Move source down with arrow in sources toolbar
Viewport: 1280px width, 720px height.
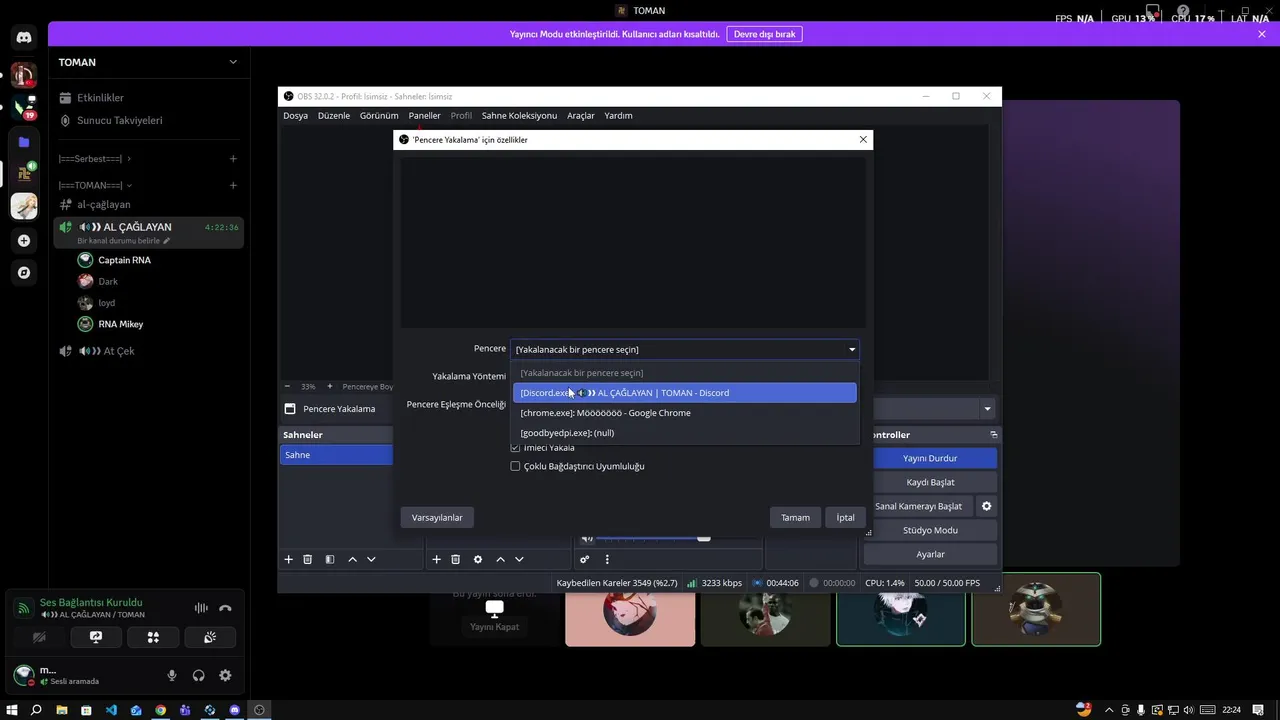coord(519,559)
